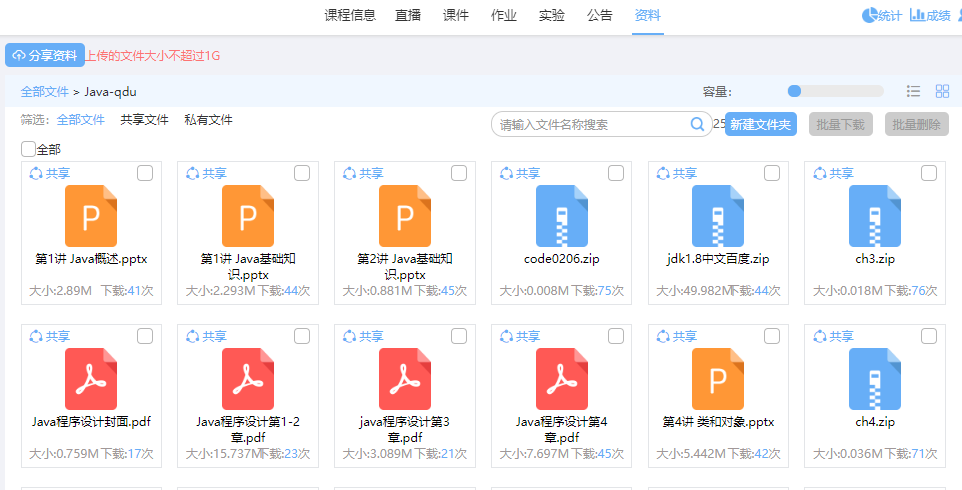Viewport: 962px width, 490px height.
Task: Open the 第4讲 类和对象.pptx file icon
Action: pos(718,379)
